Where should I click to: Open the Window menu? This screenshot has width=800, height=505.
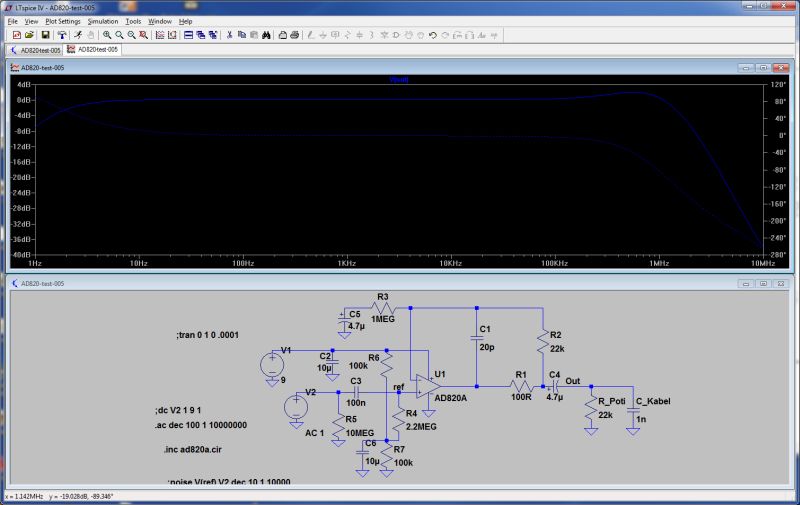[x=160, y=21]
